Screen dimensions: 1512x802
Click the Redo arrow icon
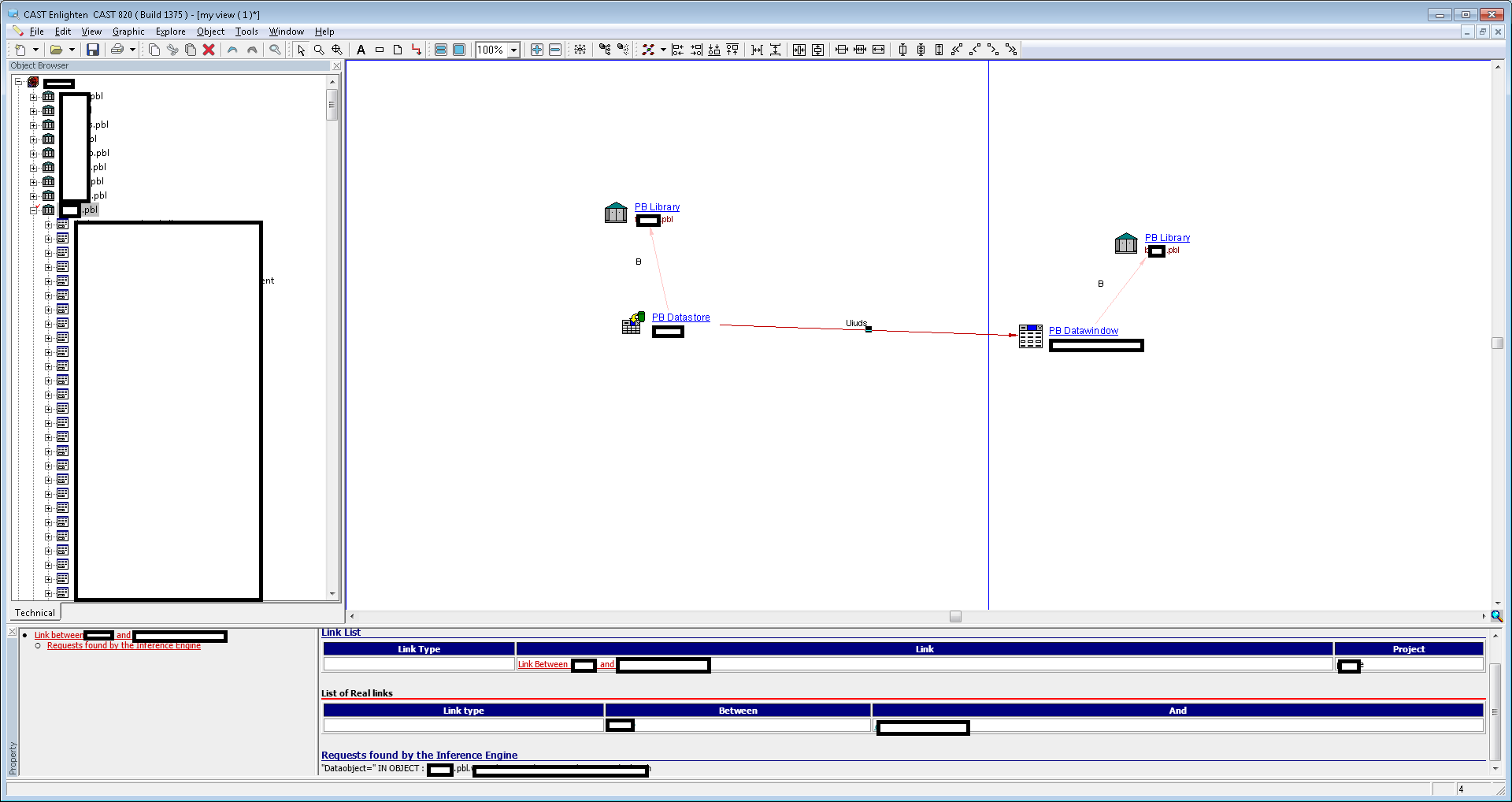[x=252, y=50]
